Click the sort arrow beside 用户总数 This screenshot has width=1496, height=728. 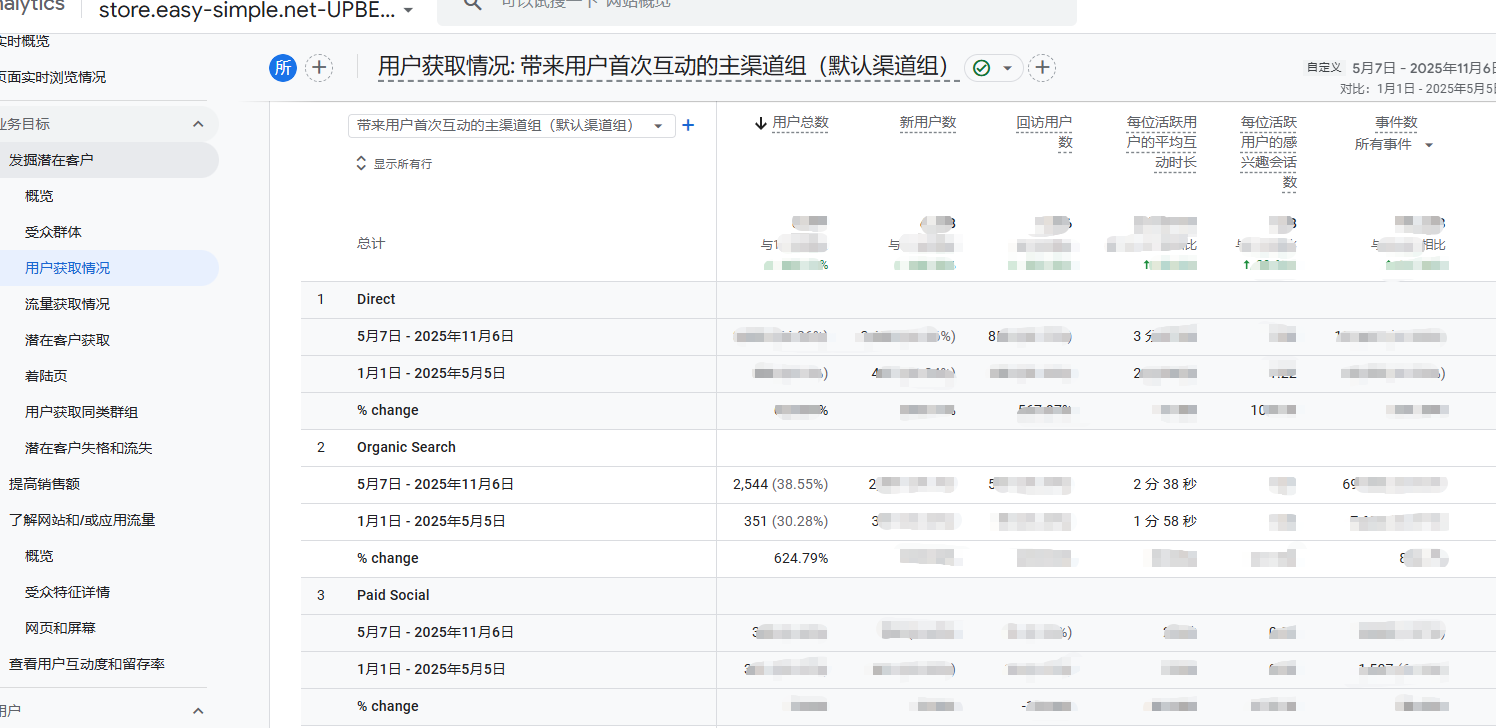tap(760, 123)
